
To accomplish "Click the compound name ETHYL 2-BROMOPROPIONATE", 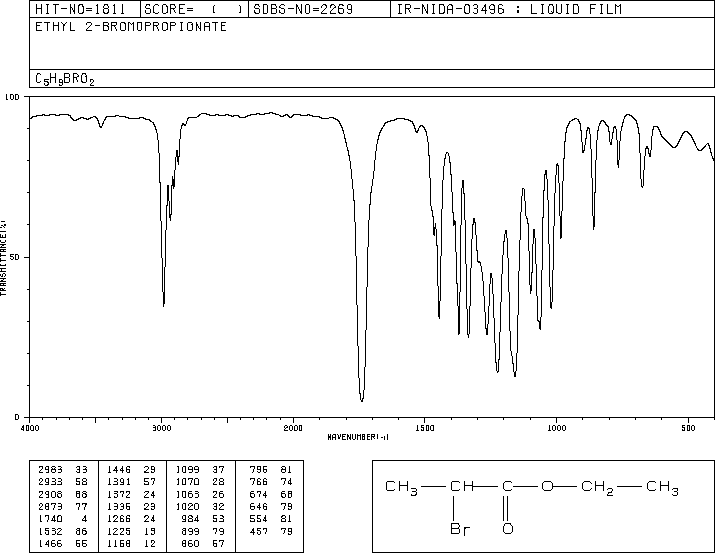I will tap(131, 27).
